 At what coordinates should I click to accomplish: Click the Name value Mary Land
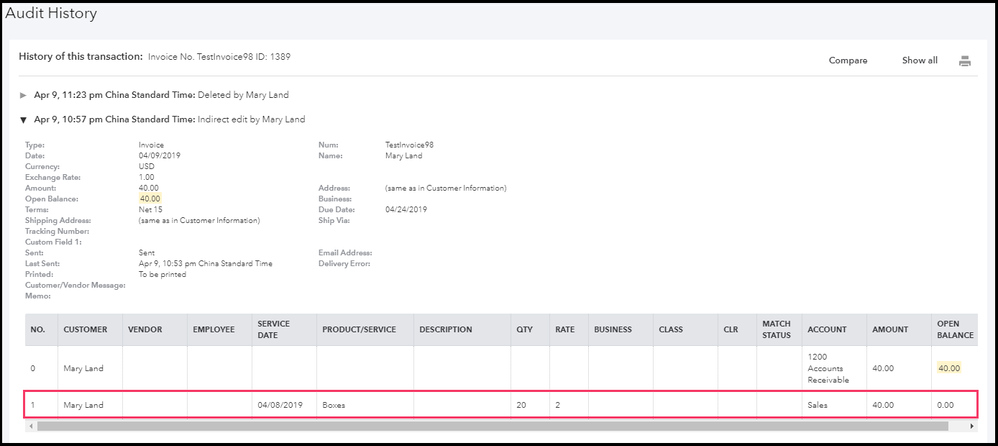tap(404, 156)
